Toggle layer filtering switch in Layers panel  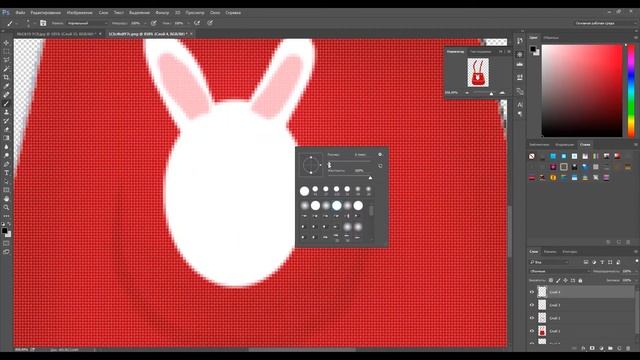(636, 261)
